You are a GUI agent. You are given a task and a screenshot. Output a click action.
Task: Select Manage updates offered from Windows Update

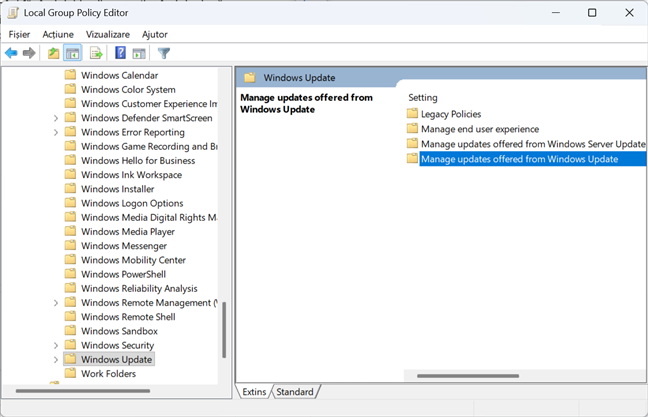point(533,159)
